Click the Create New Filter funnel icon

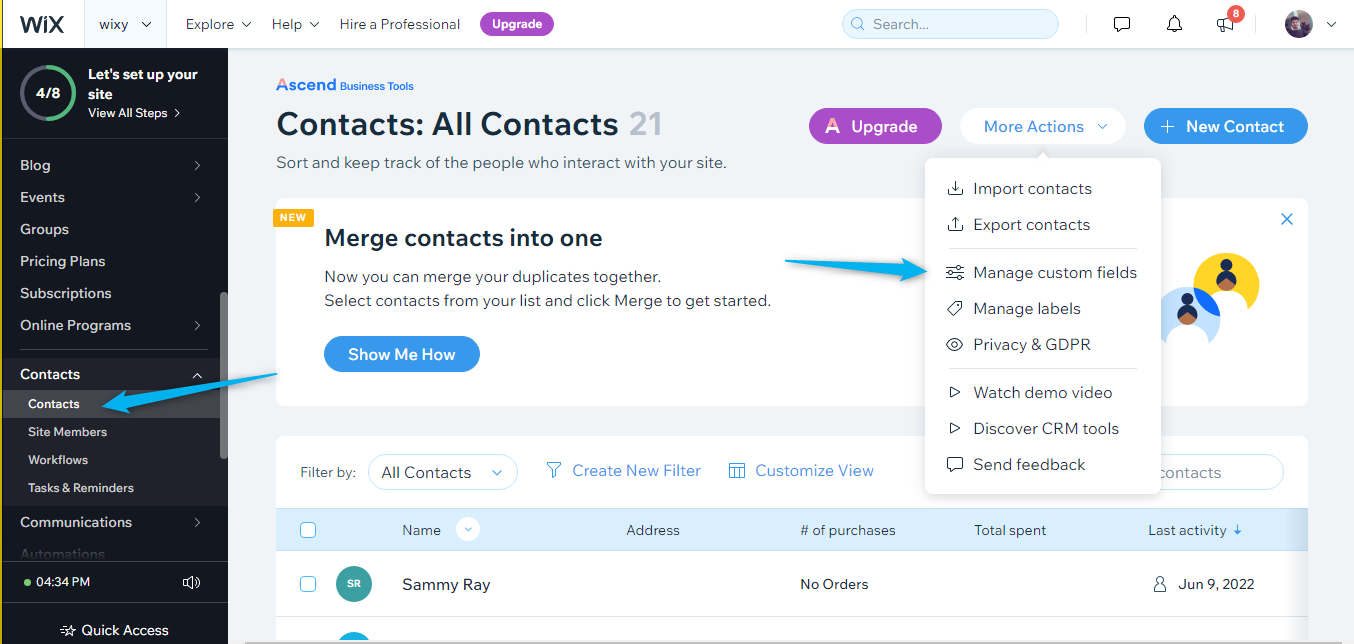(x=553, y=470)
